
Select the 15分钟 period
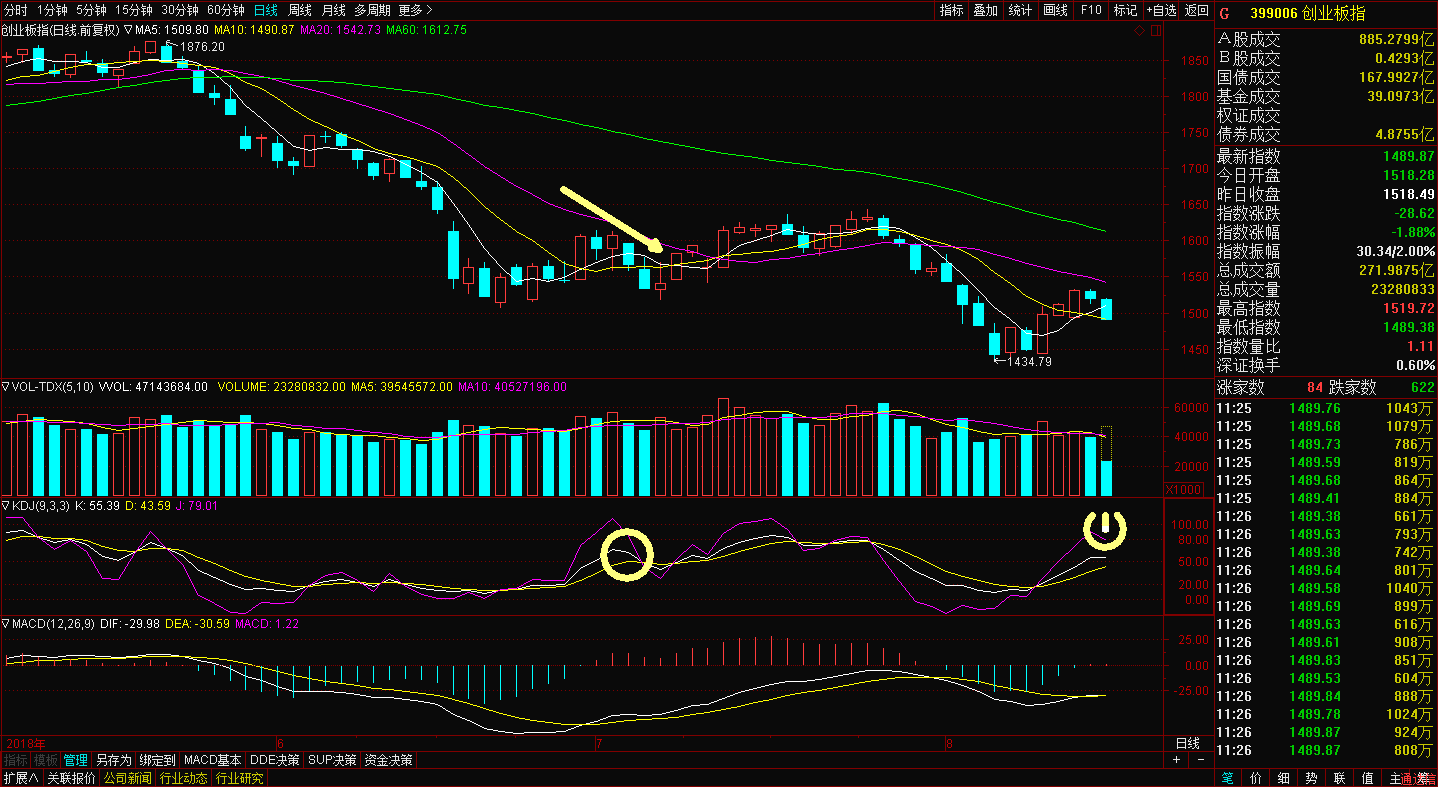pyautogui.click(x=133, y=10)
